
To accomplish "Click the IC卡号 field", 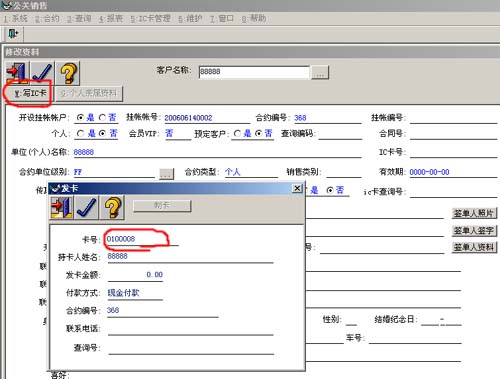I will (453, 152).
